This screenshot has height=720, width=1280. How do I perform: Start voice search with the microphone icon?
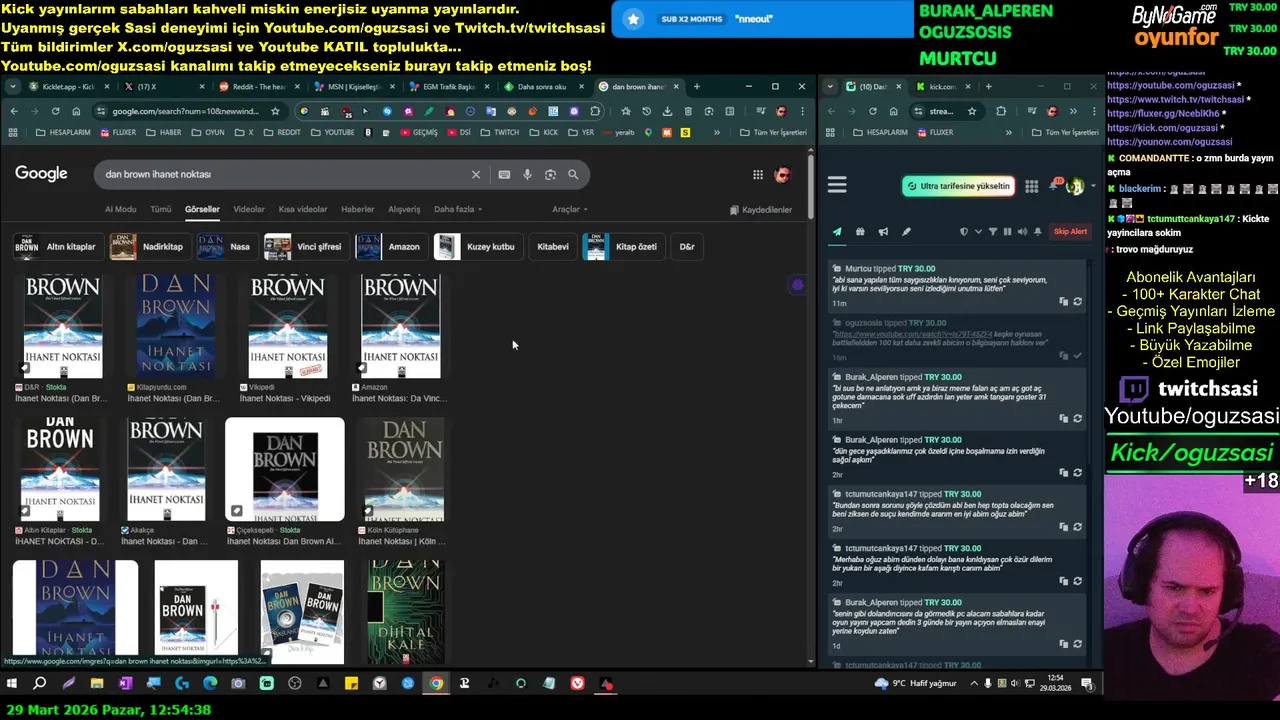click(528, 174)
